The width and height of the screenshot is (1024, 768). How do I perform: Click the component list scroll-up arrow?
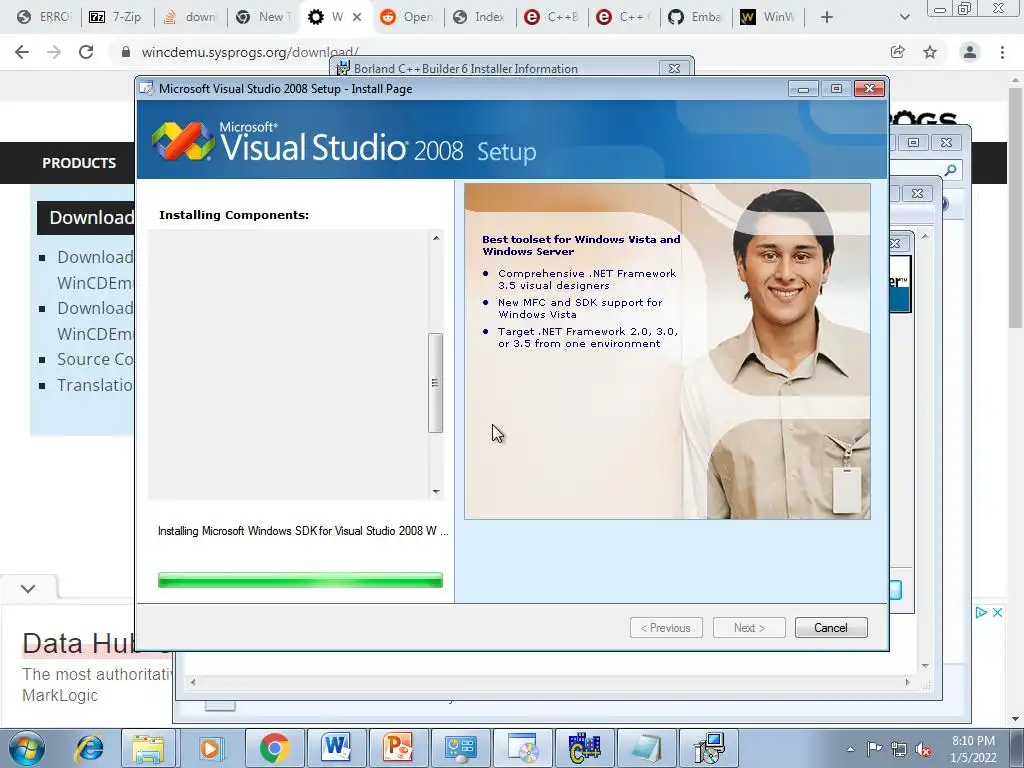(436, 238)
